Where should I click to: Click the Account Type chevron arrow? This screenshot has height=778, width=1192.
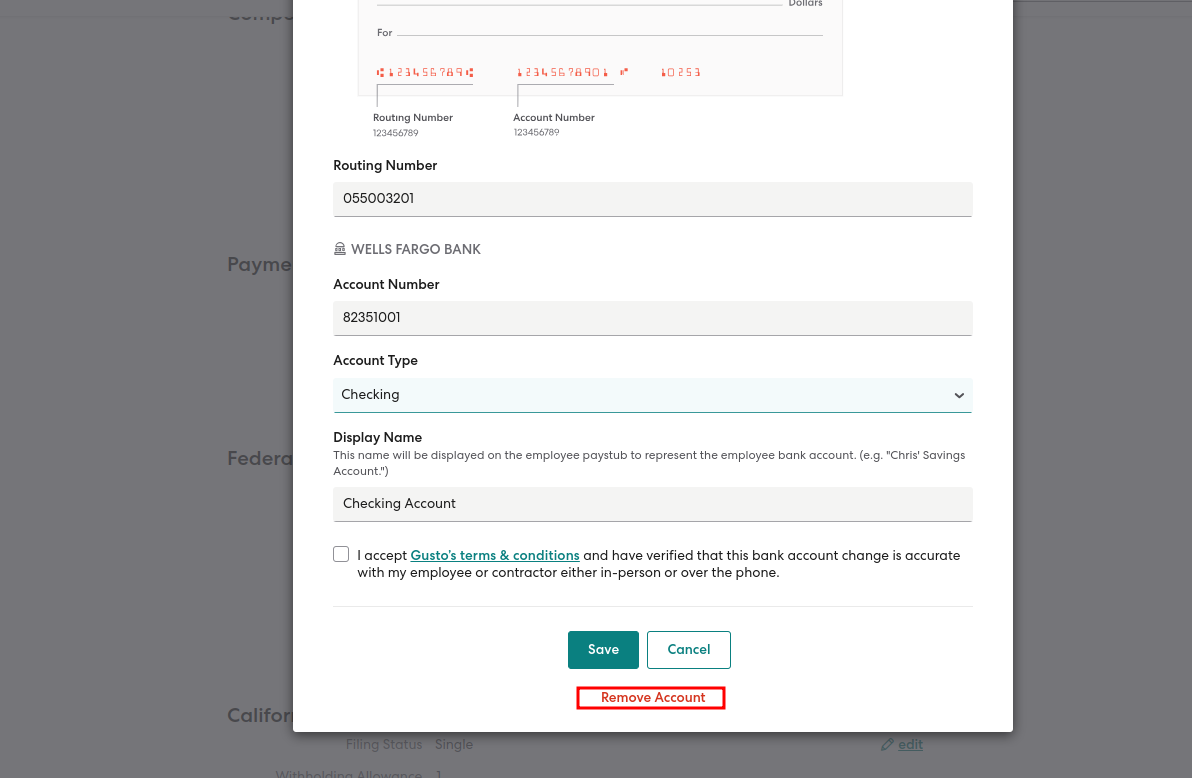click(959, 395)
